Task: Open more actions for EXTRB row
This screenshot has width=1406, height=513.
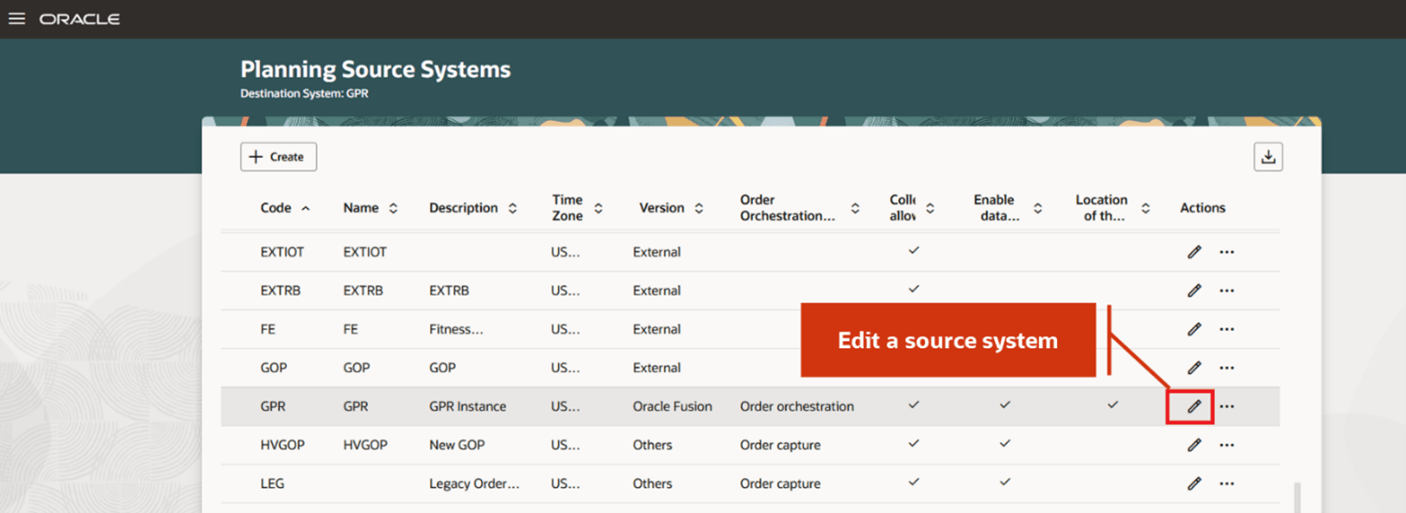Action: click(x=1227, y=291)
